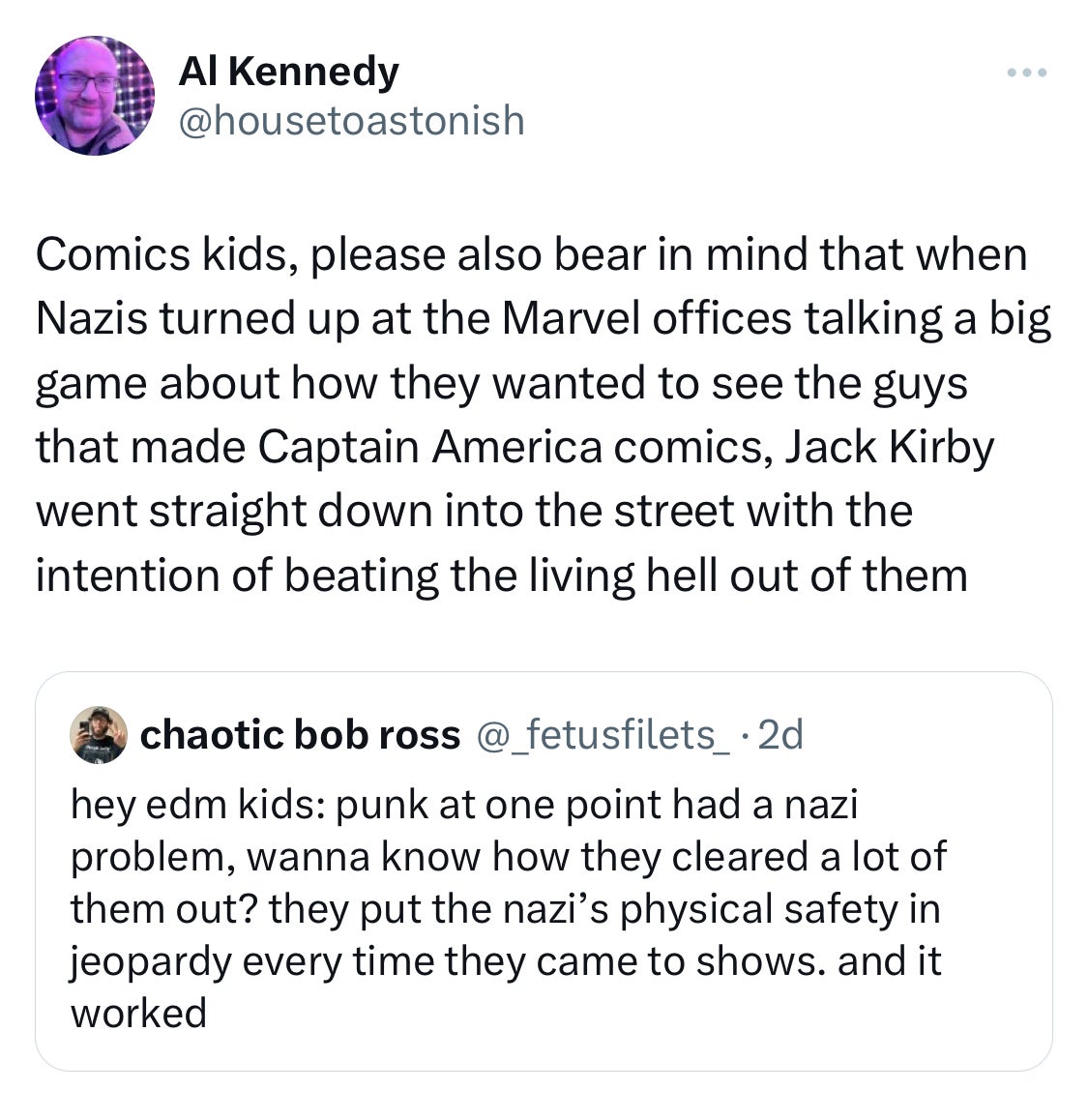
Task: Click the 2d timestamp on quoted tweet
Action: point(781,736)
